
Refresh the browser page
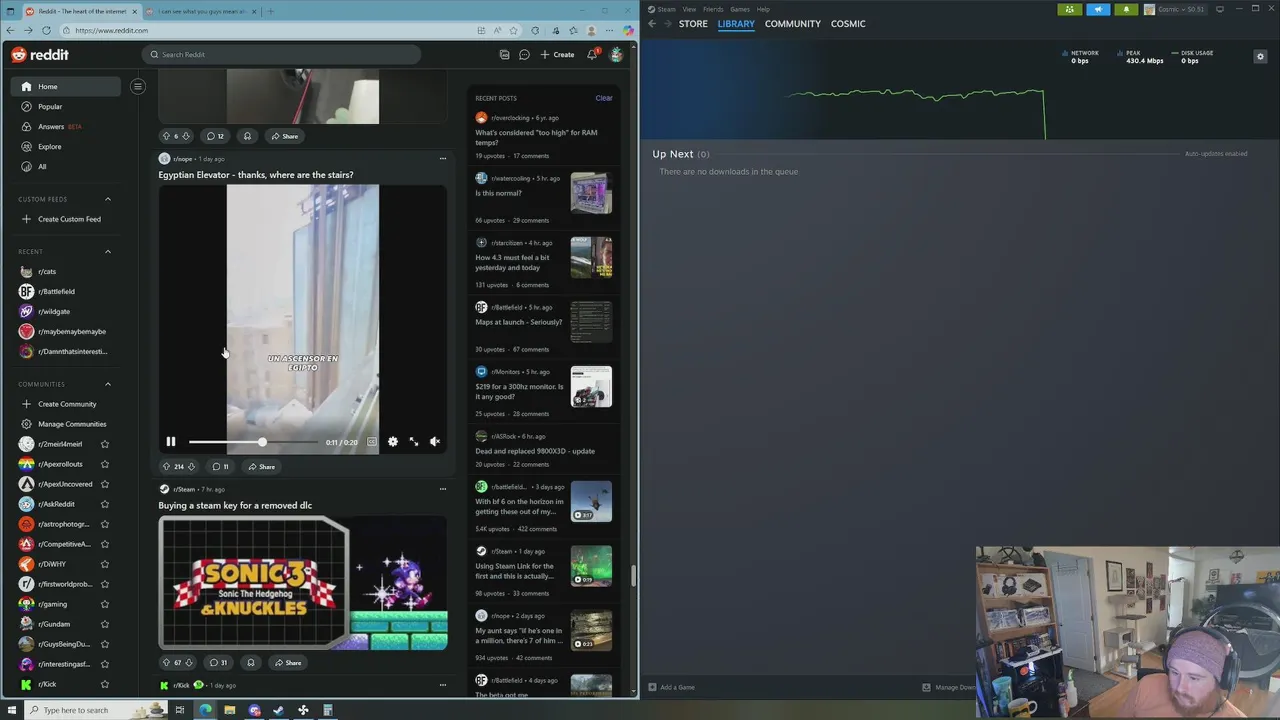46,30
